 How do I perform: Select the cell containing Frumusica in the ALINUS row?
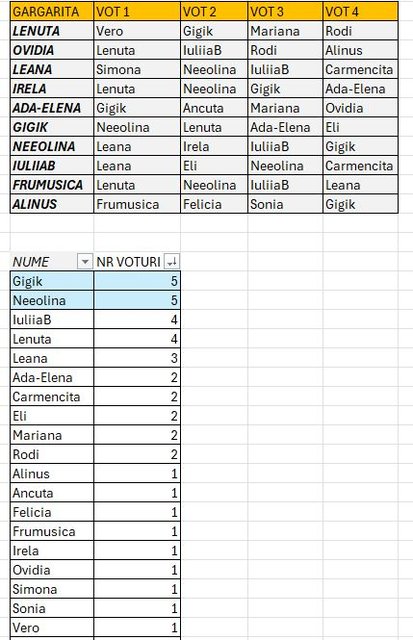pos(137,204)
